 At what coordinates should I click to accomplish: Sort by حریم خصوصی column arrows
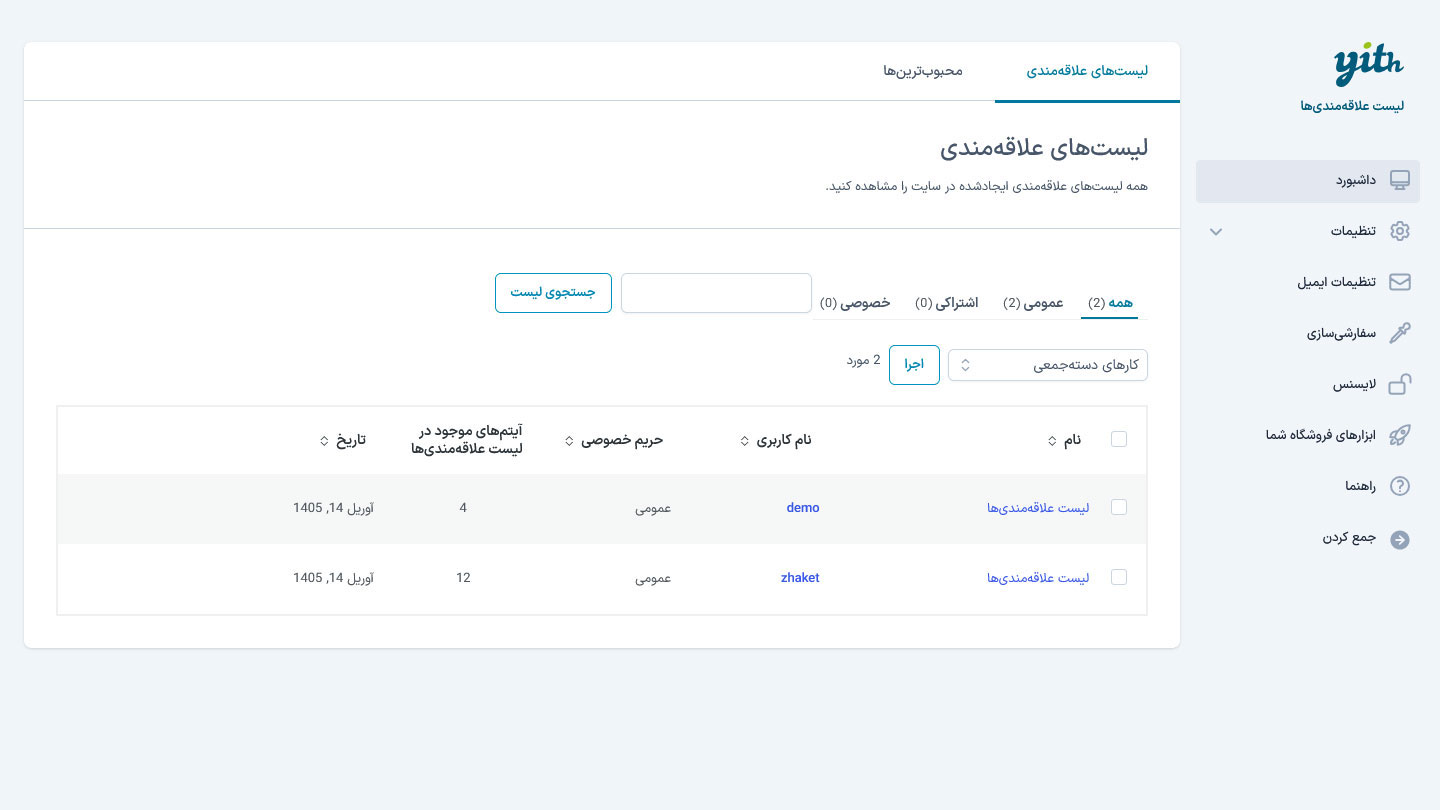pos(569,441)
